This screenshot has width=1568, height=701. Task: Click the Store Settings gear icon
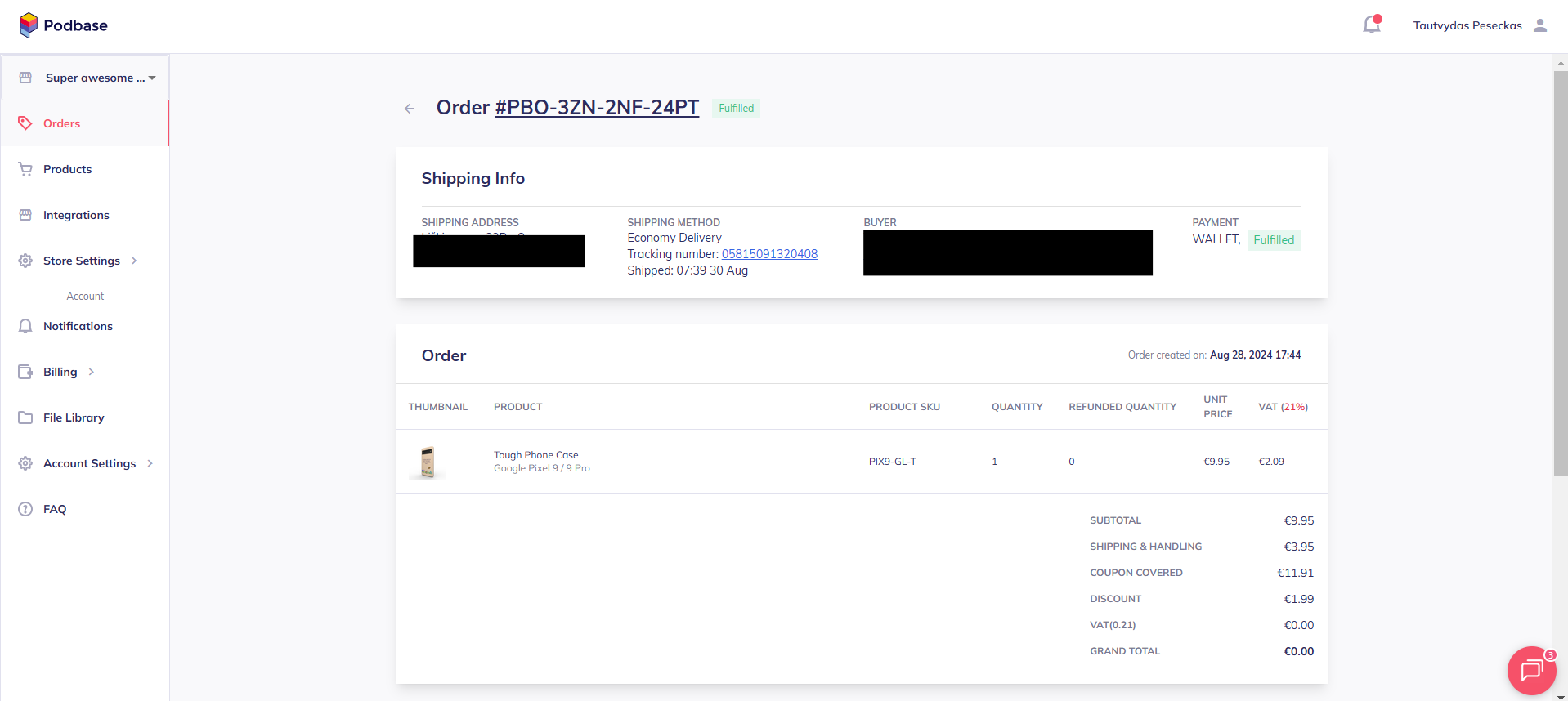[x=25, y=261]
